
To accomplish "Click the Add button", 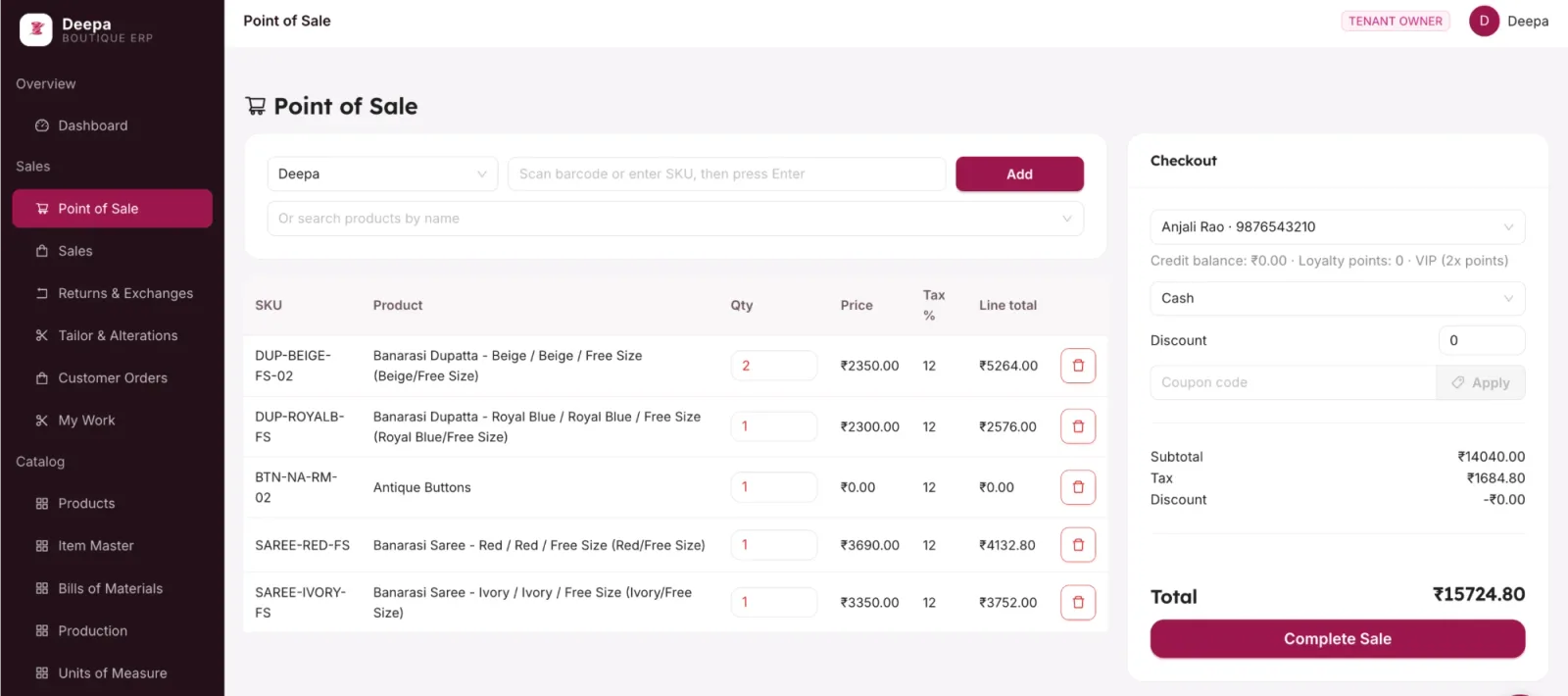I will 1019,174.
